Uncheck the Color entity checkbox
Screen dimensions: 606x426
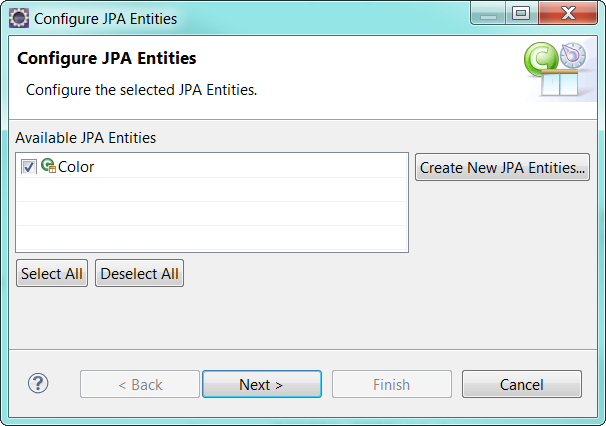tap(28, 167)
